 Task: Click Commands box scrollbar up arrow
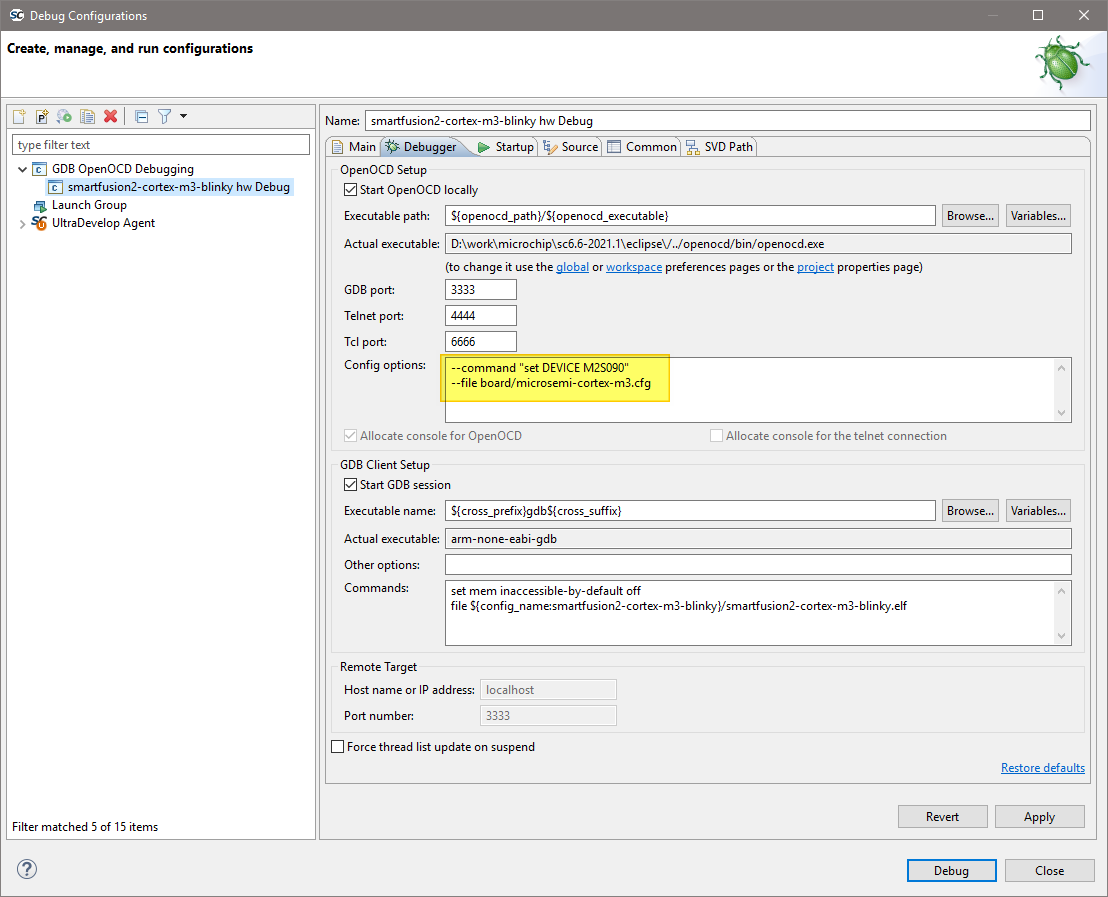point(1061,591)
